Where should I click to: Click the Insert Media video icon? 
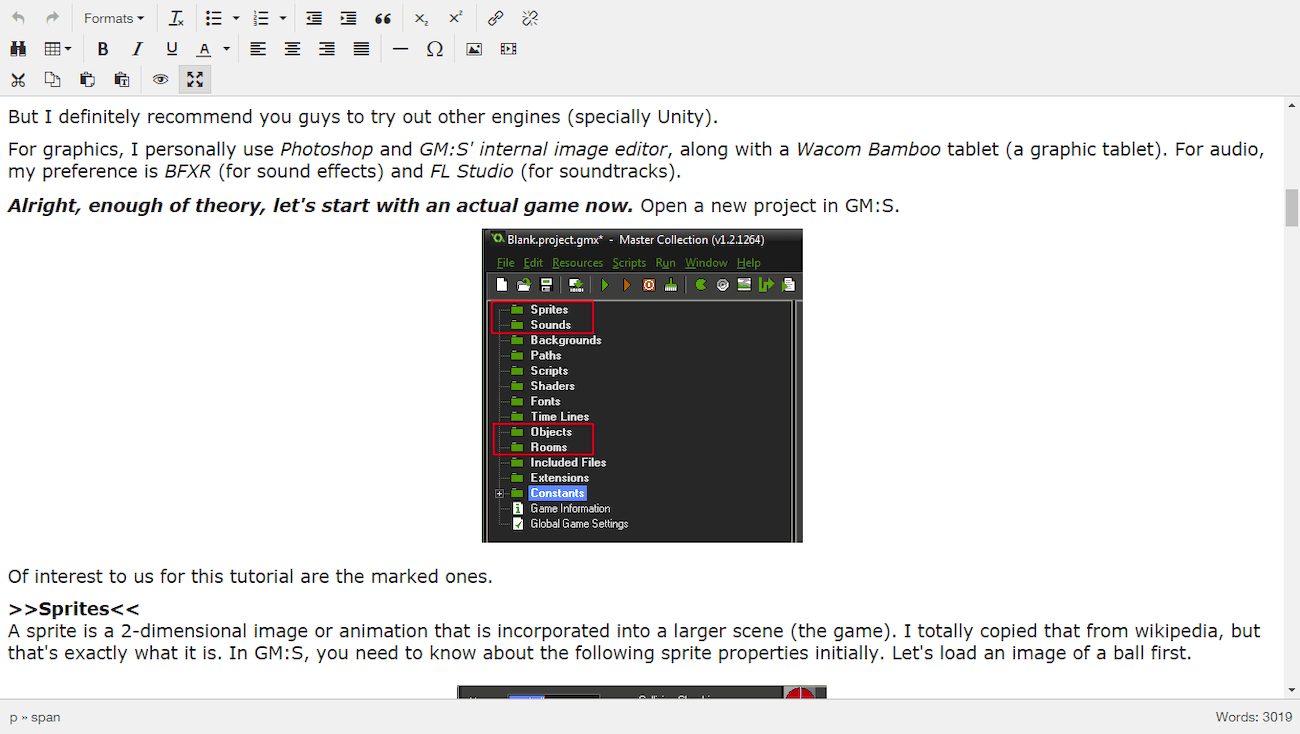pyautogui.click(x=508, y=49)
